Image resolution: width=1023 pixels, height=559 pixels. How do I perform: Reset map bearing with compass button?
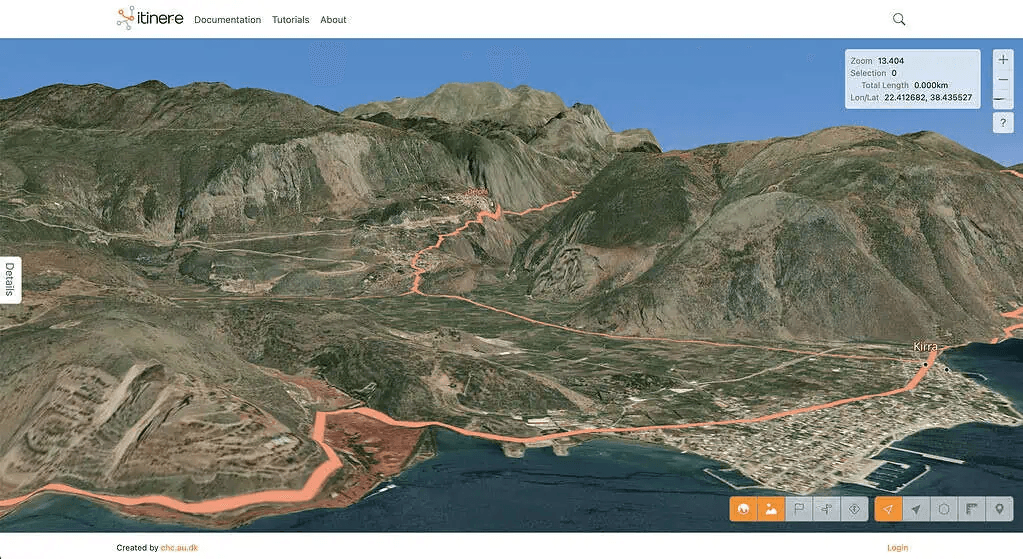[1003, 100]
